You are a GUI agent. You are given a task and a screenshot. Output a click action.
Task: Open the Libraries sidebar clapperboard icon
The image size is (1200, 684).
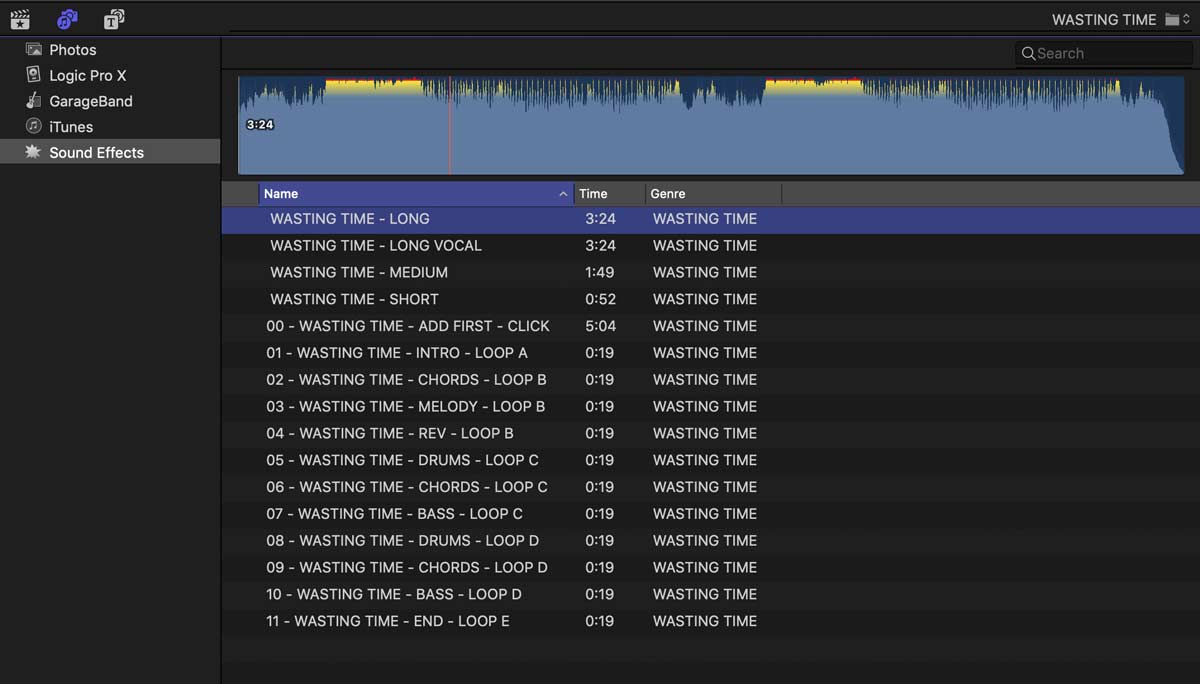[x=19, y=18]
